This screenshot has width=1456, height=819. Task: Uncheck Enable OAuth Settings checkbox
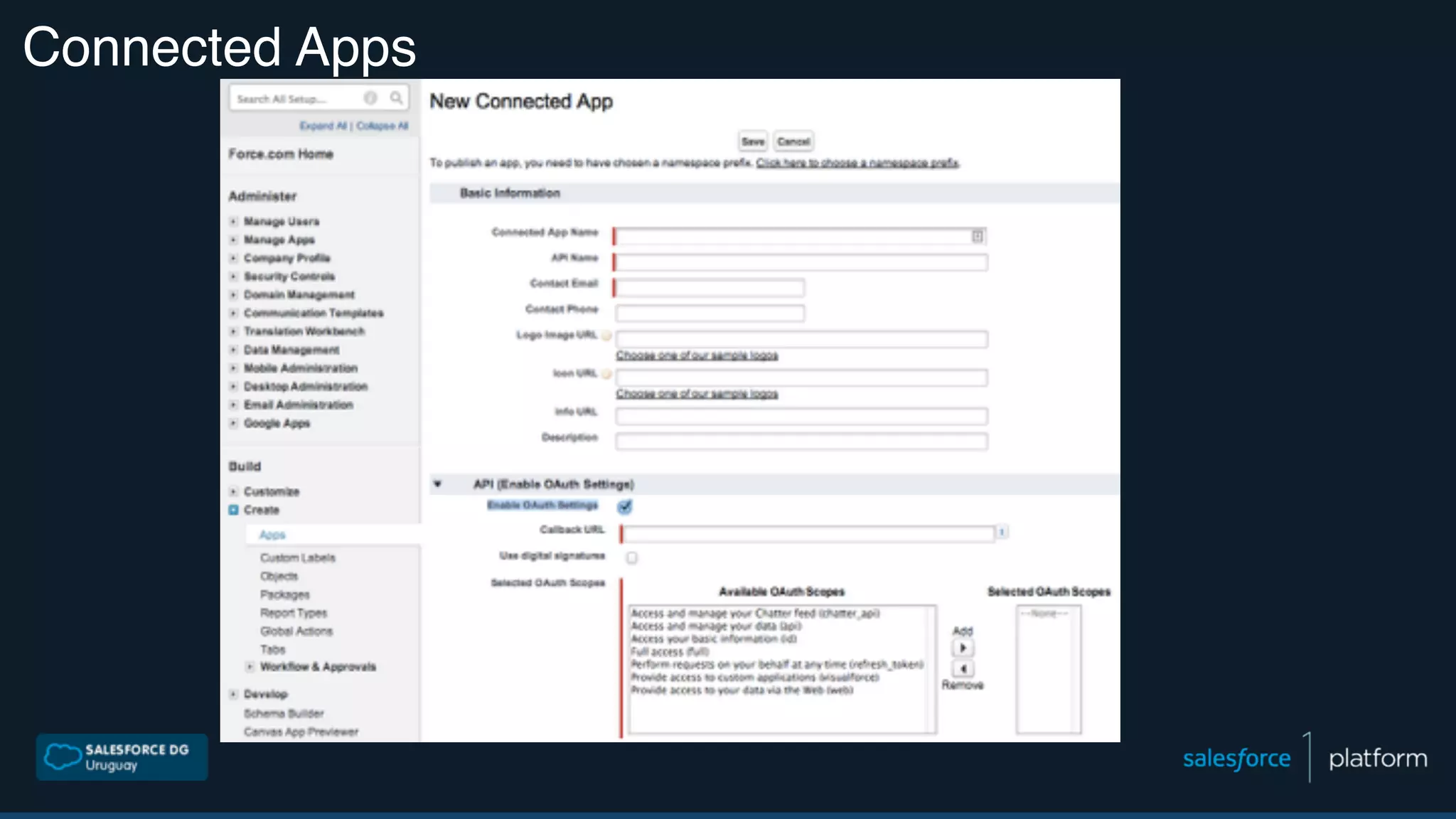pyautogui.click(x=624, y=506)
